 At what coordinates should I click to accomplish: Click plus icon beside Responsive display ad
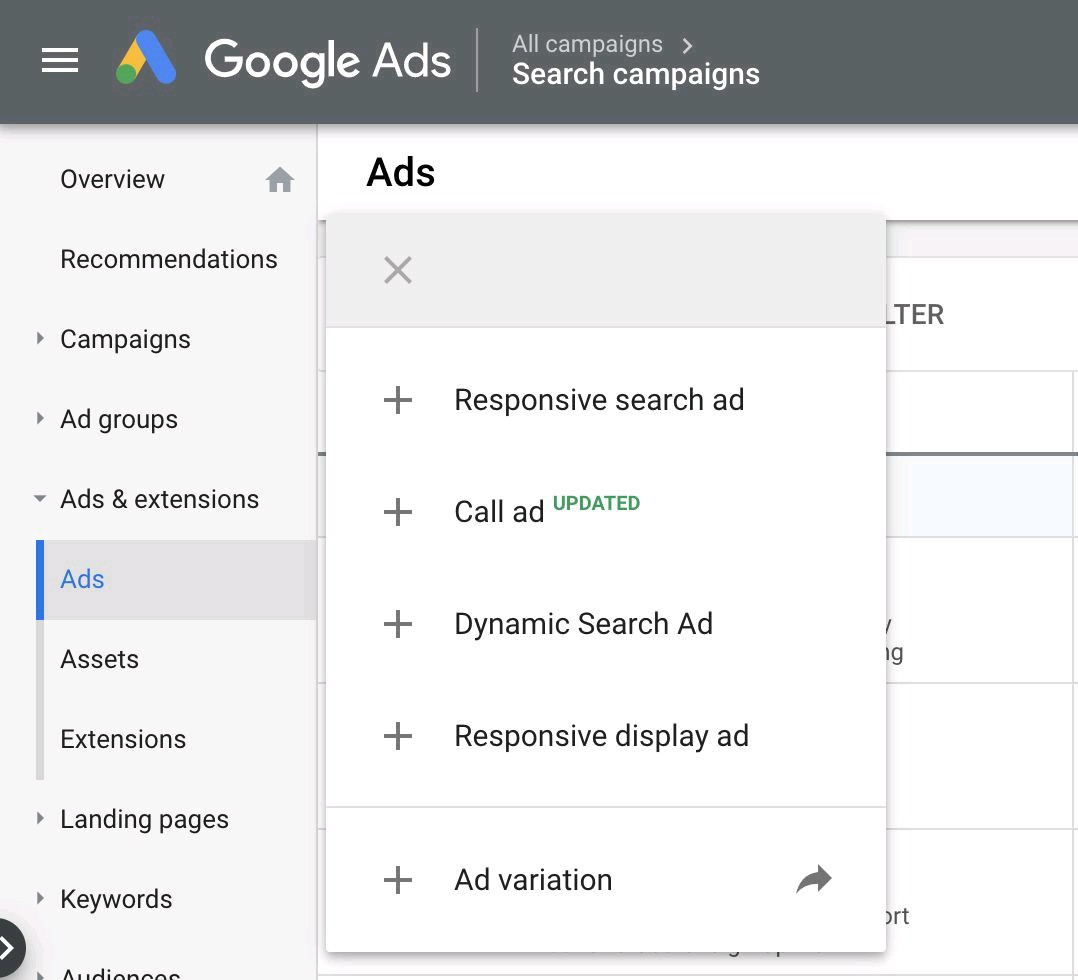click(398, 737)
